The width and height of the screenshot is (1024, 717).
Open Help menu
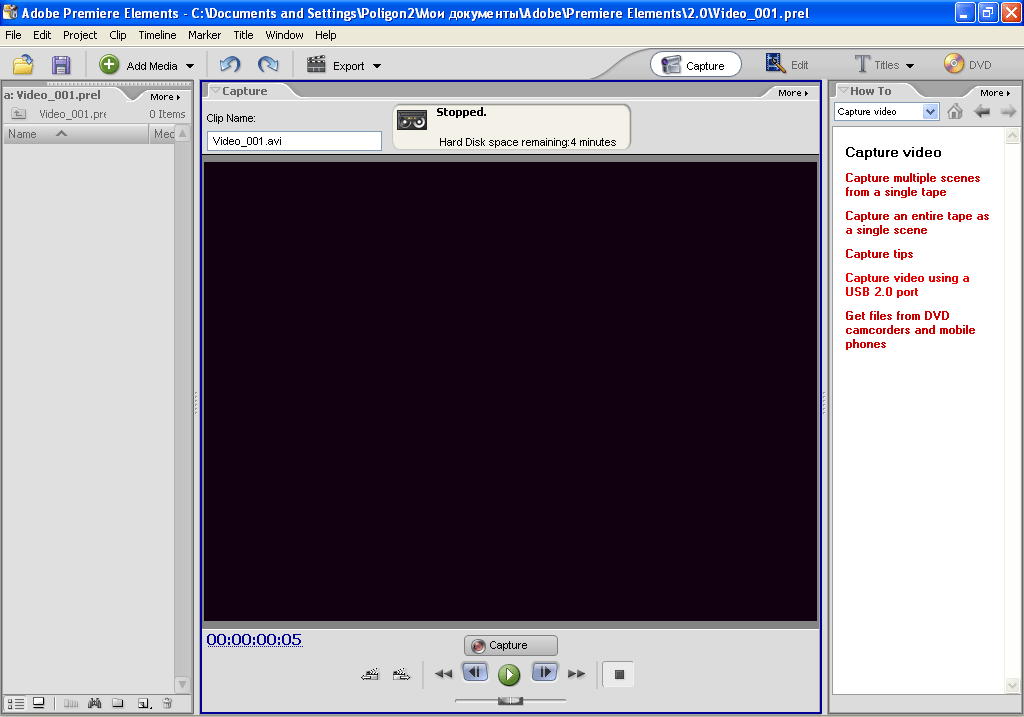325,35
